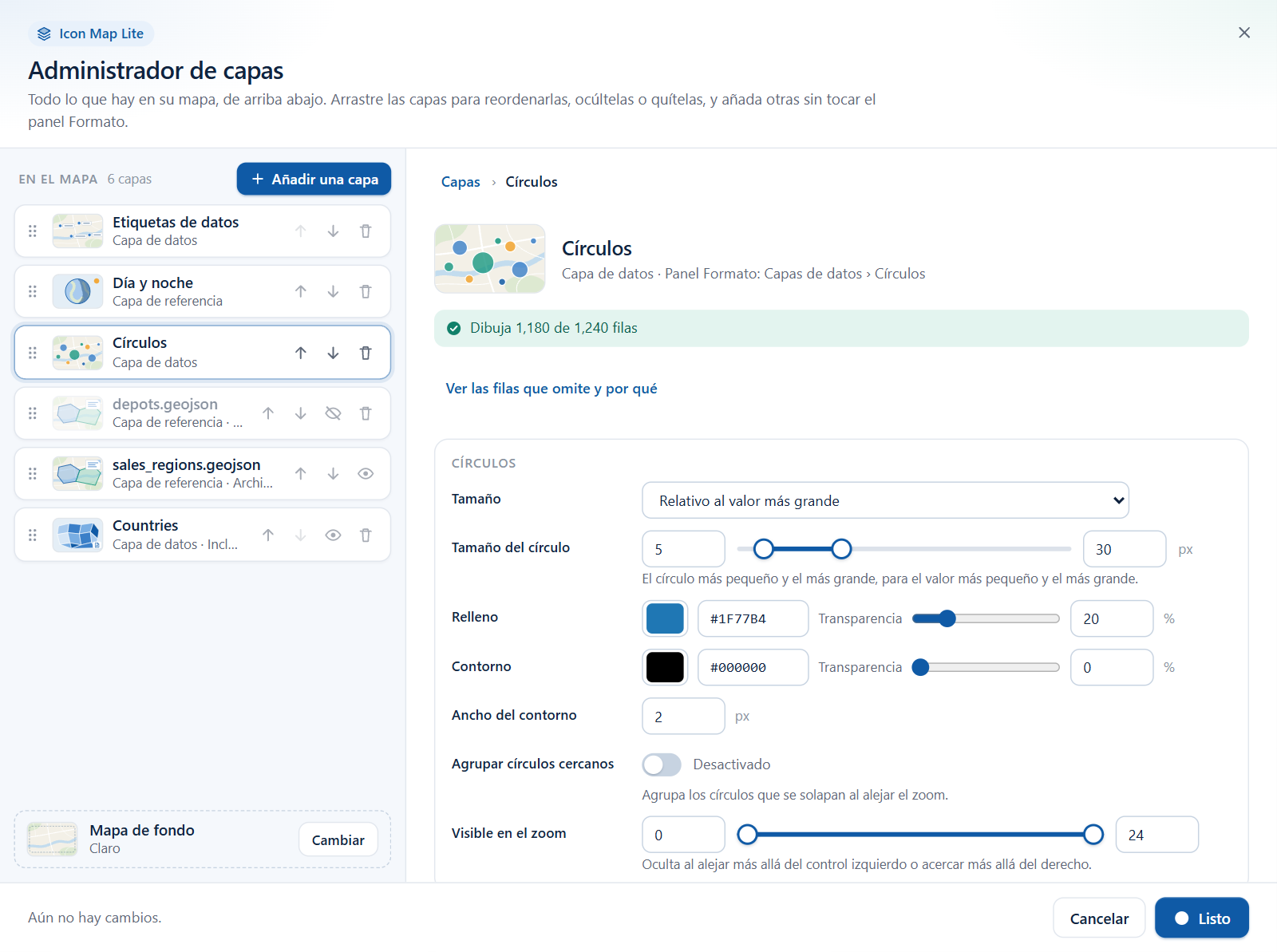Delete the Etiquetas de datos layer
This screenshot has height=952, width=1277.
(x=366, y=231)
